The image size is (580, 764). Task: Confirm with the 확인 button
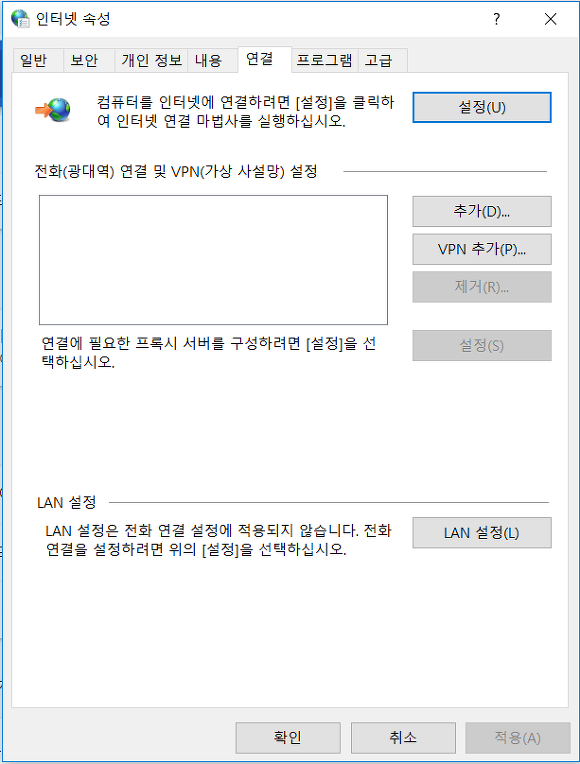pos(288,738)
